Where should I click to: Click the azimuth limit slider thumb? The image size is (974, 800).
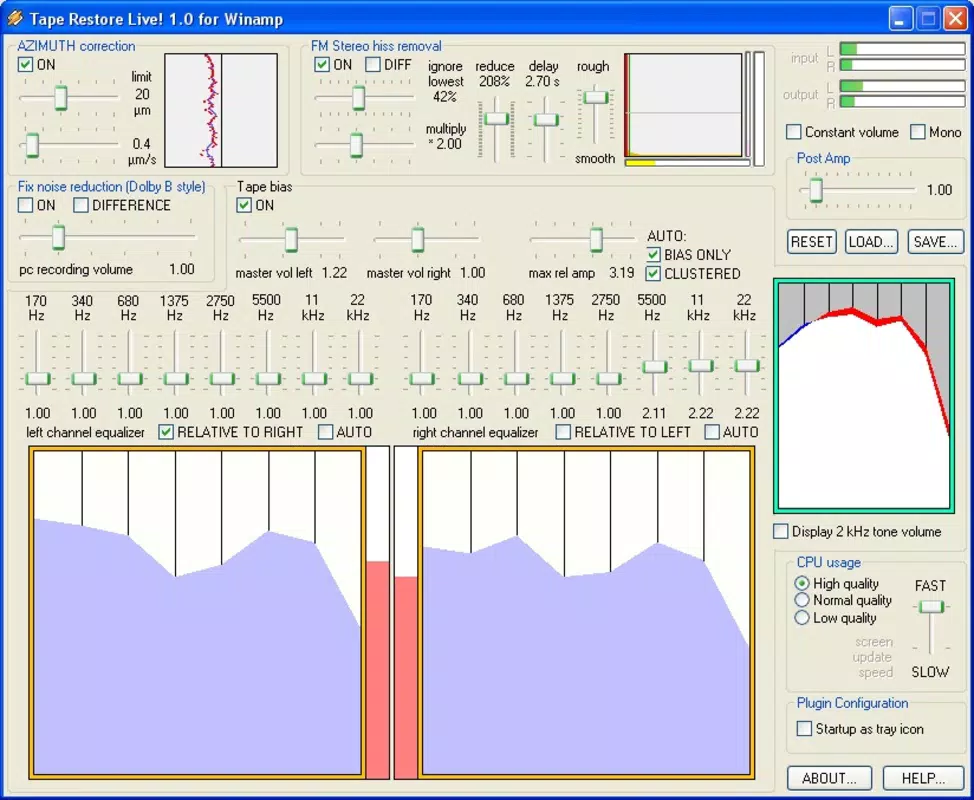click(x=60, y=98)
